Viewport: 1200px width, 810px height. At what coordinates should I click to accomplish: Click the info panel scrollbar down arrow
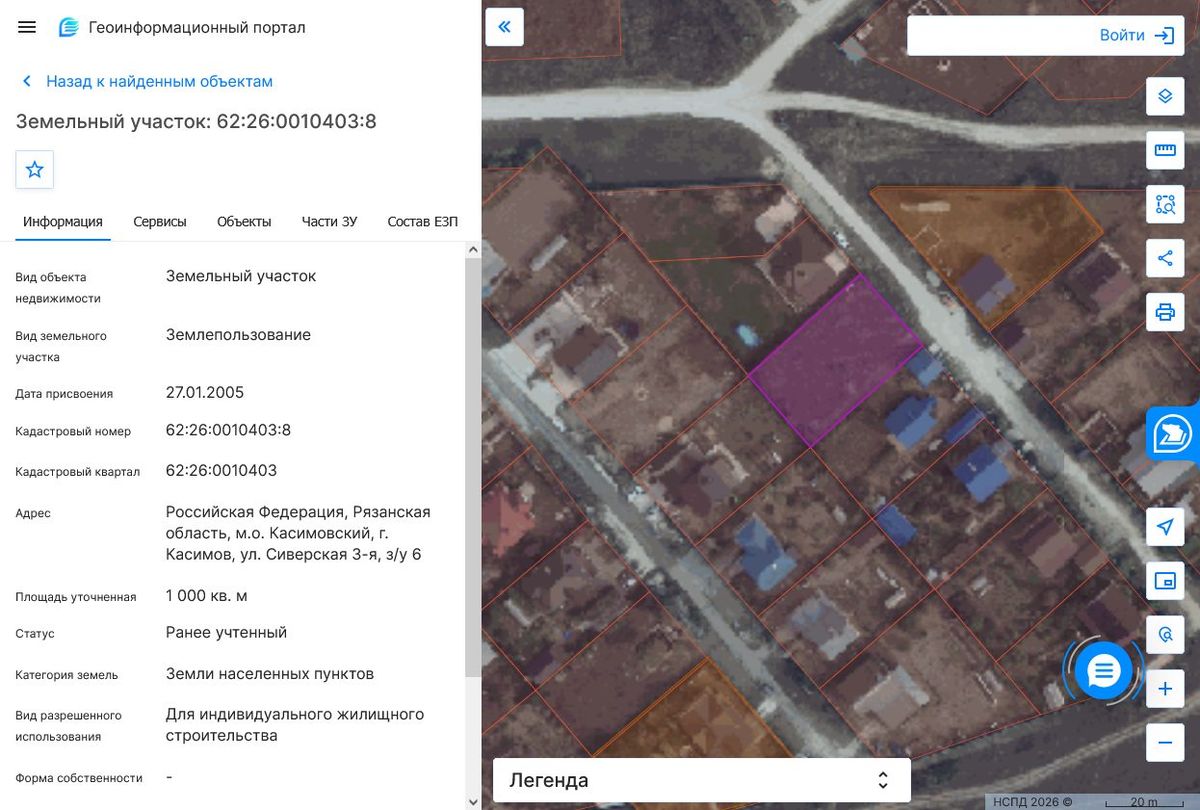pyautogui.click(x=473, y=801)
